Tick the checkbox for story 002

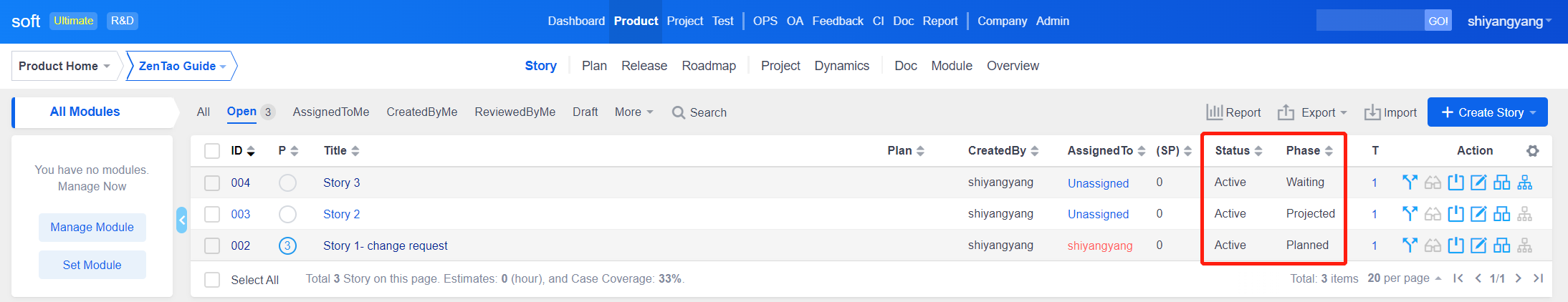pyautogui.click(x=212, y=246)
